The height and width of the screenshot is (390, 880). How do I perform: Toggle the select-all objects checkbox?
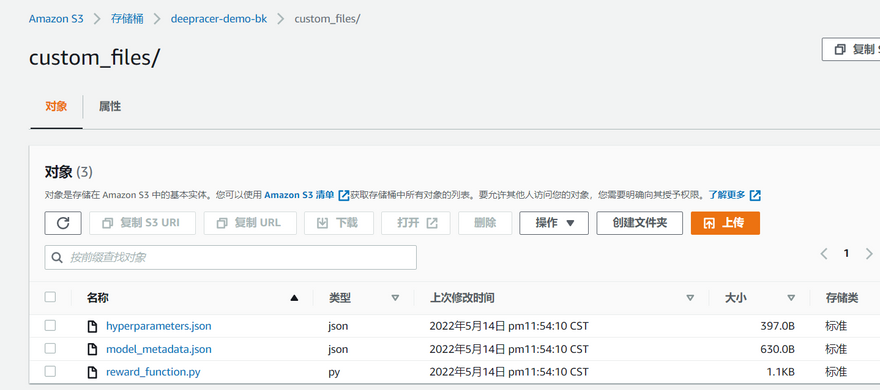tap(51, 297)
